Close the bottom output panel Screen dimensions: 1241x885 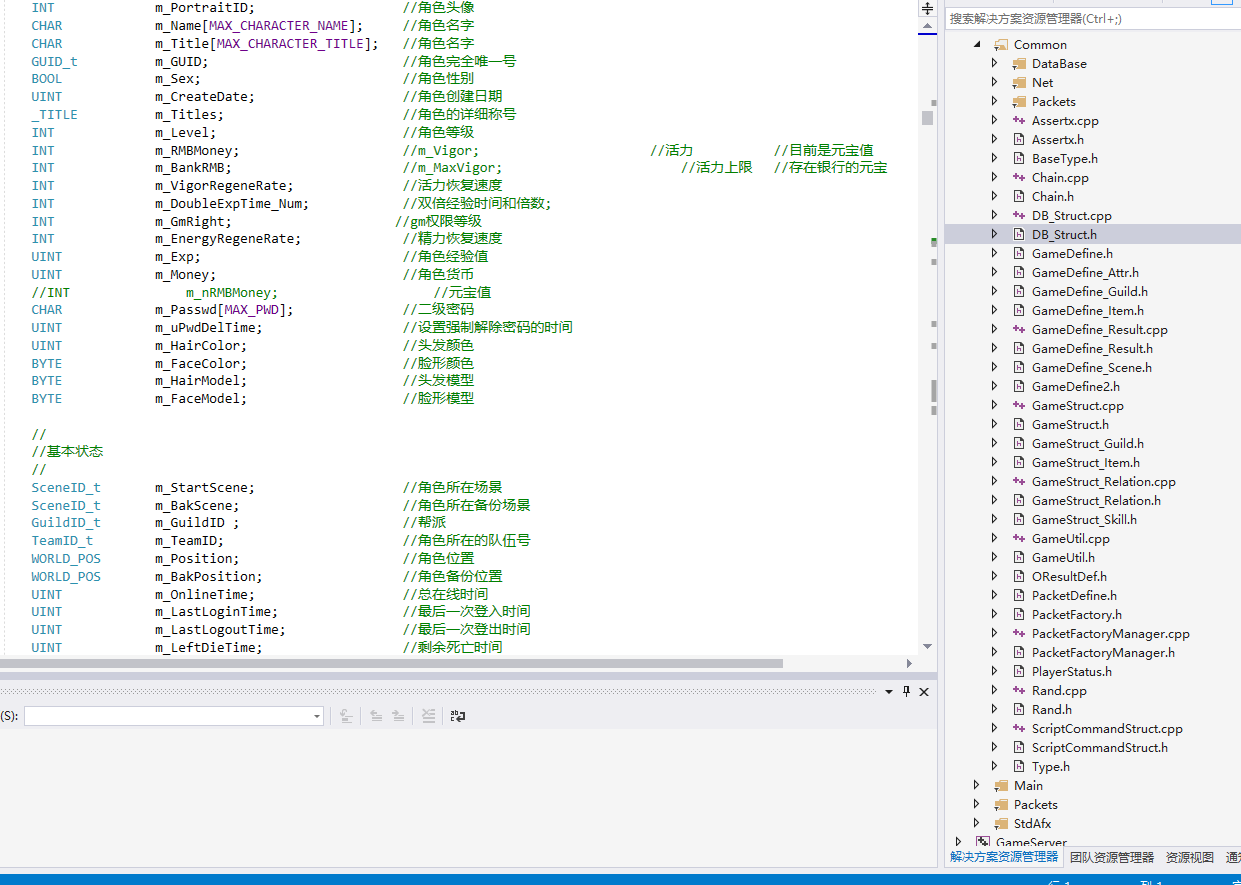pyautogui.click(x=924, y=691)
